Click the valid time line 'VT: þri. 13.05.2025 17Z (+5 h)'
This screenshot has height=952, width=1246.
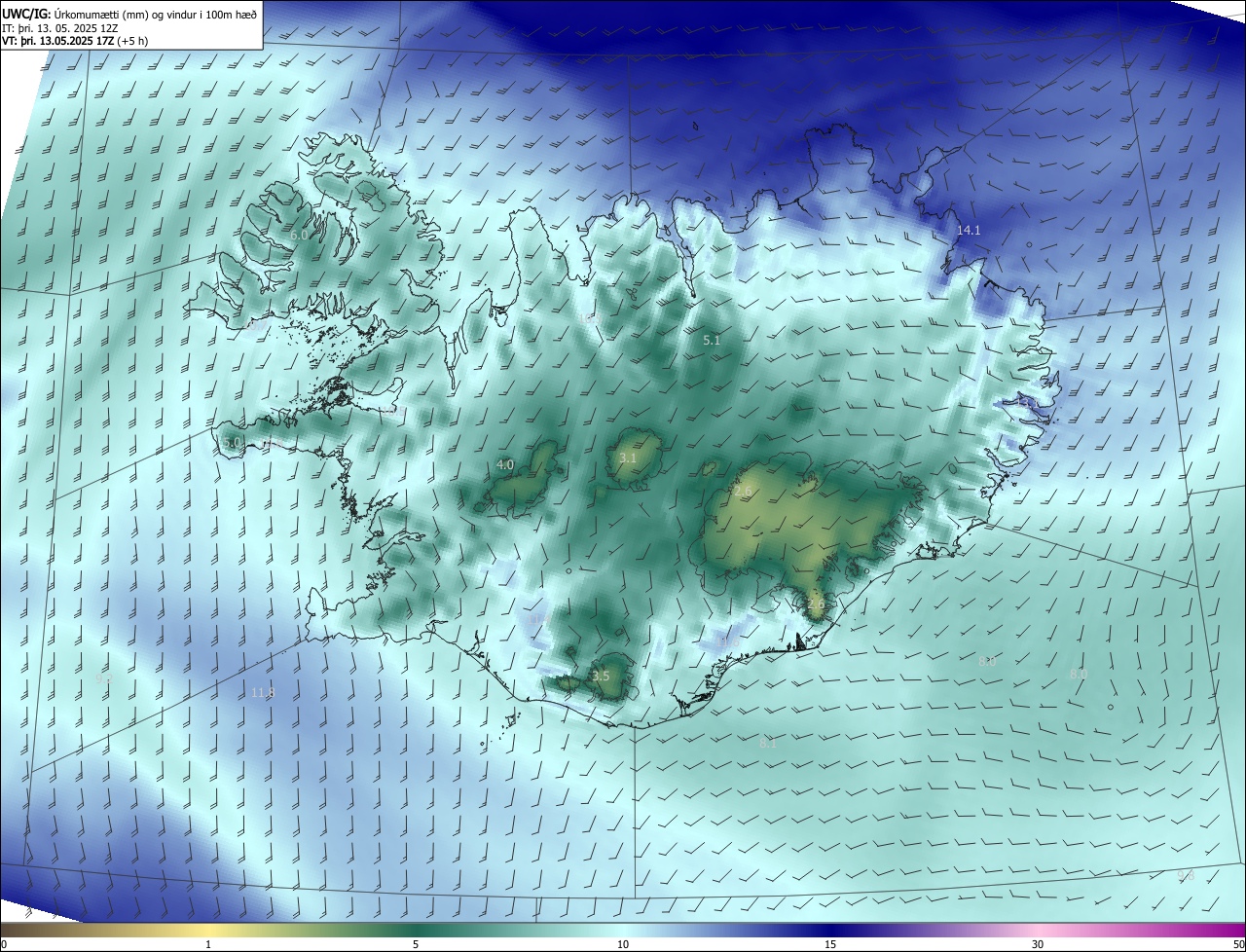[x=75, y=42]
